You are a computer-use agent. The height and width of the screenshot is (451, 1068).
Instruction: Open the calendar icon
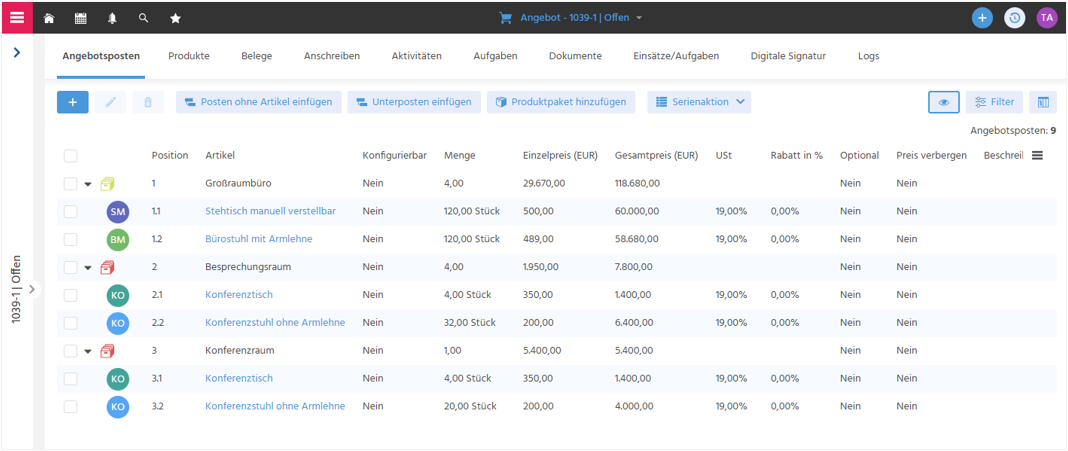tap(80, 18)
